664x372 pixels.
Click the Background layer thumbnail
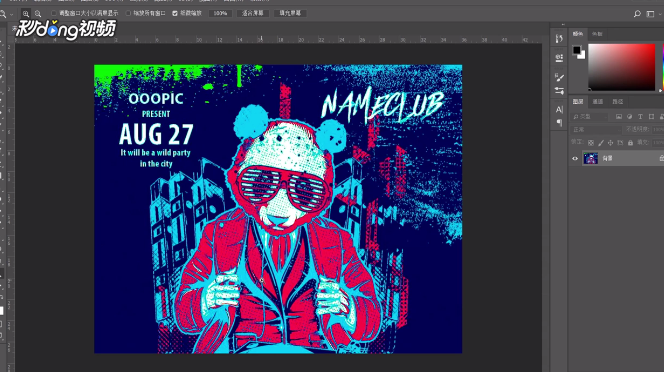point(590,158)
